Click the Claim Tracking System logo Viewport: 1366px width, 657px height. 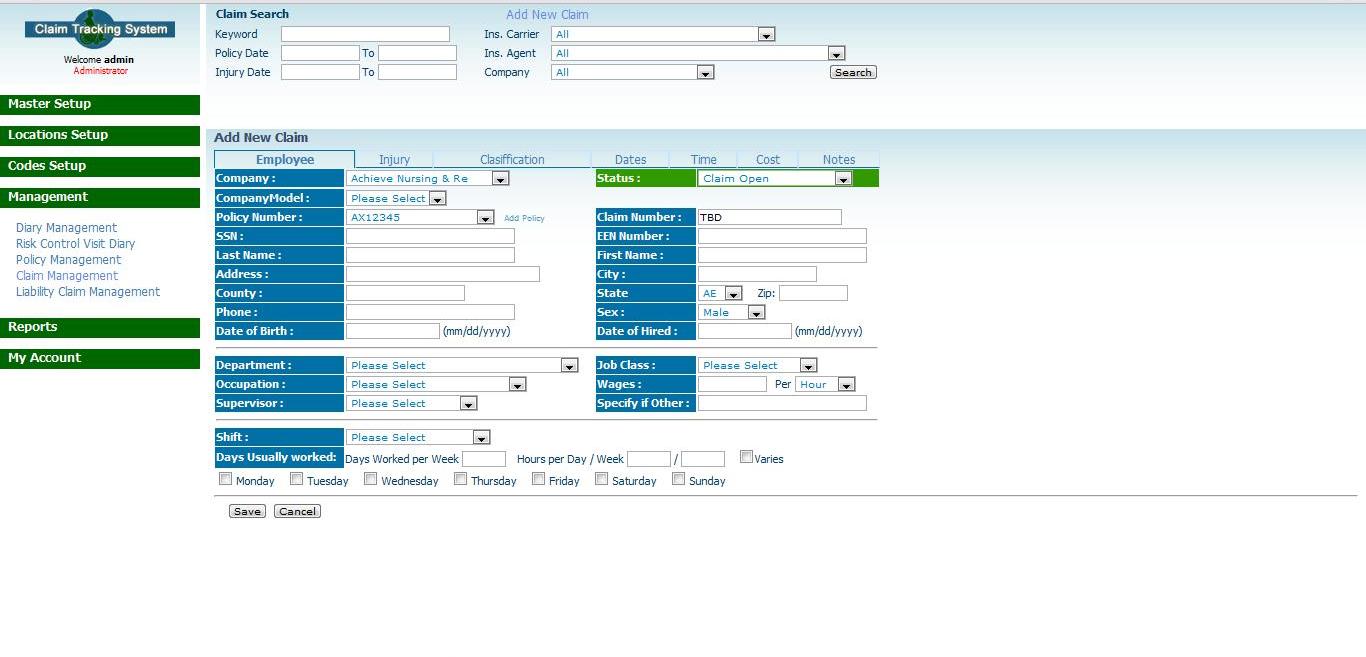coord(100,29)
